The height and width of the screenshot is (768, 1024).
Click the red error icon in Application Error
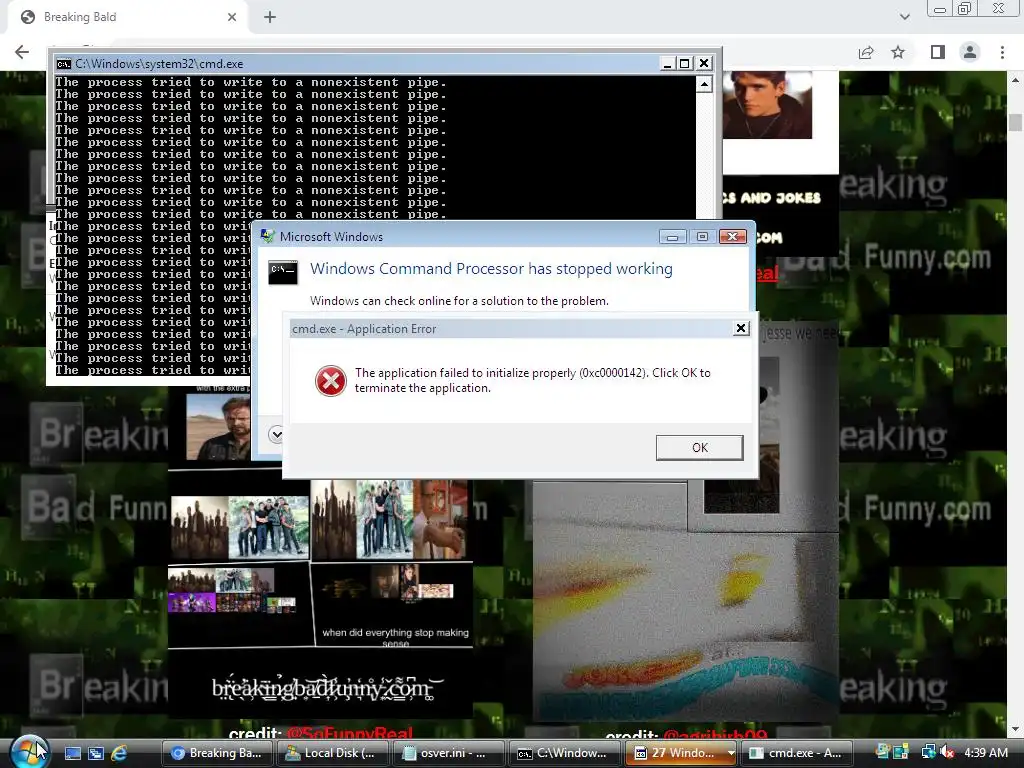(330, 381)
